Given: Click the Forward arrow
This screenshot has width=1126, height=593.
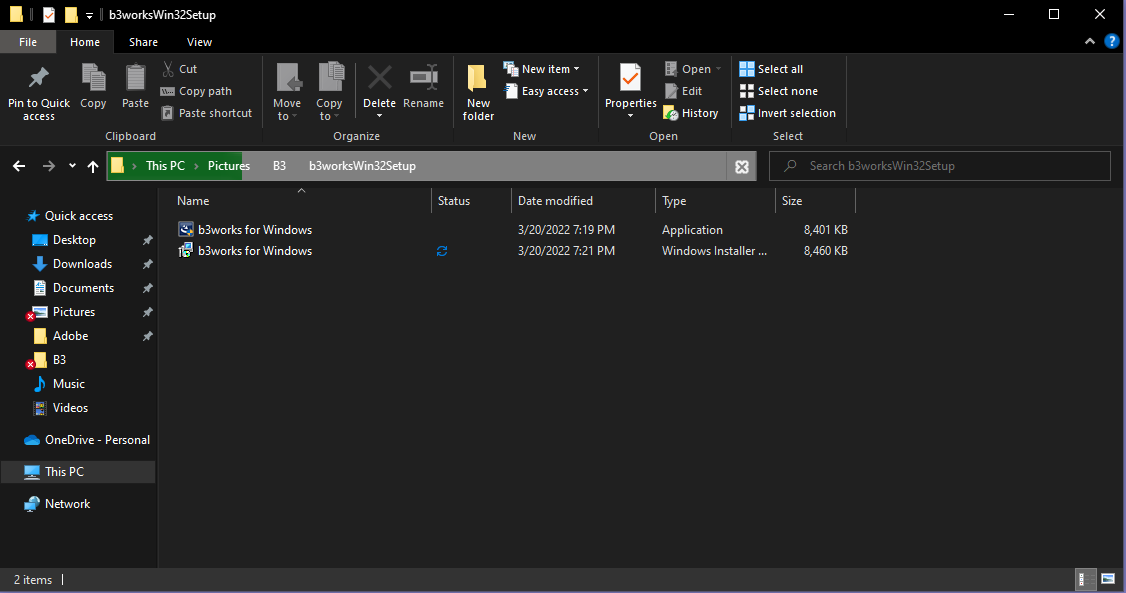Looking at the screenshot, I should (48, 167).
